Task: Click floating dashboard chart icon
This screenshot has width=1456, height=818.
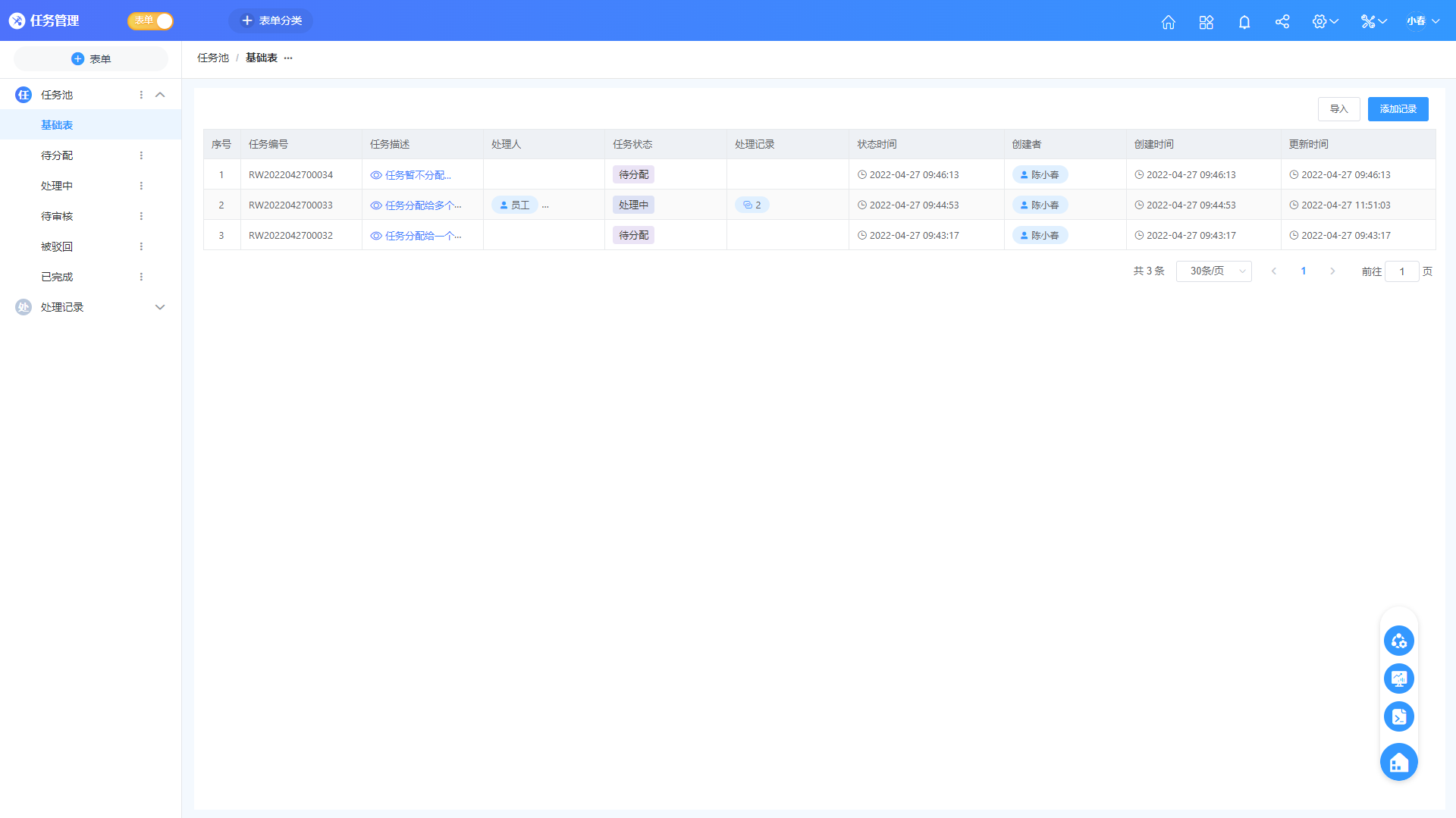Action: (1398, 679)
